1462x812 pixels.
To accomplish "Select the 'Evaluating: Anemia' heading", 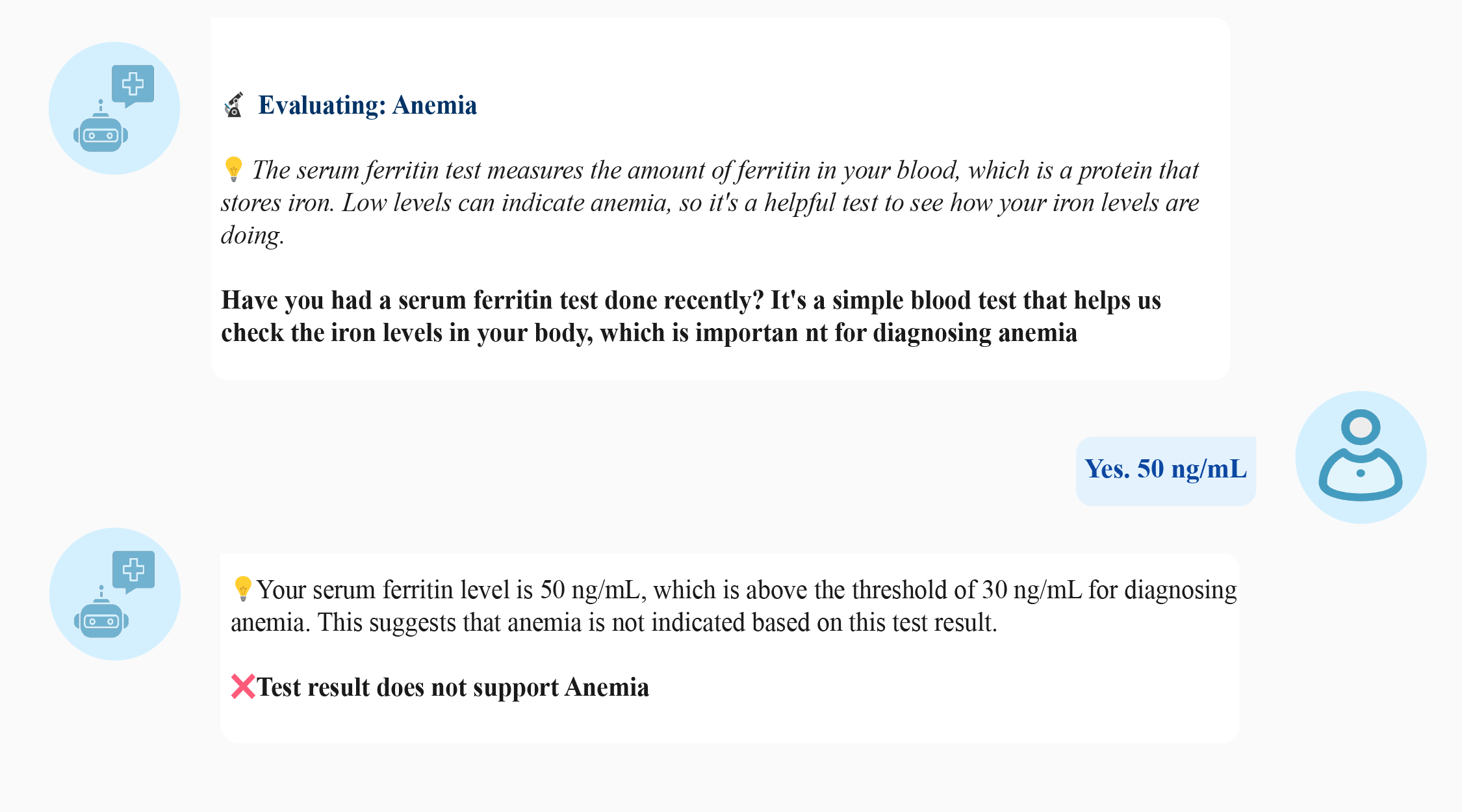I will (367, 105).
